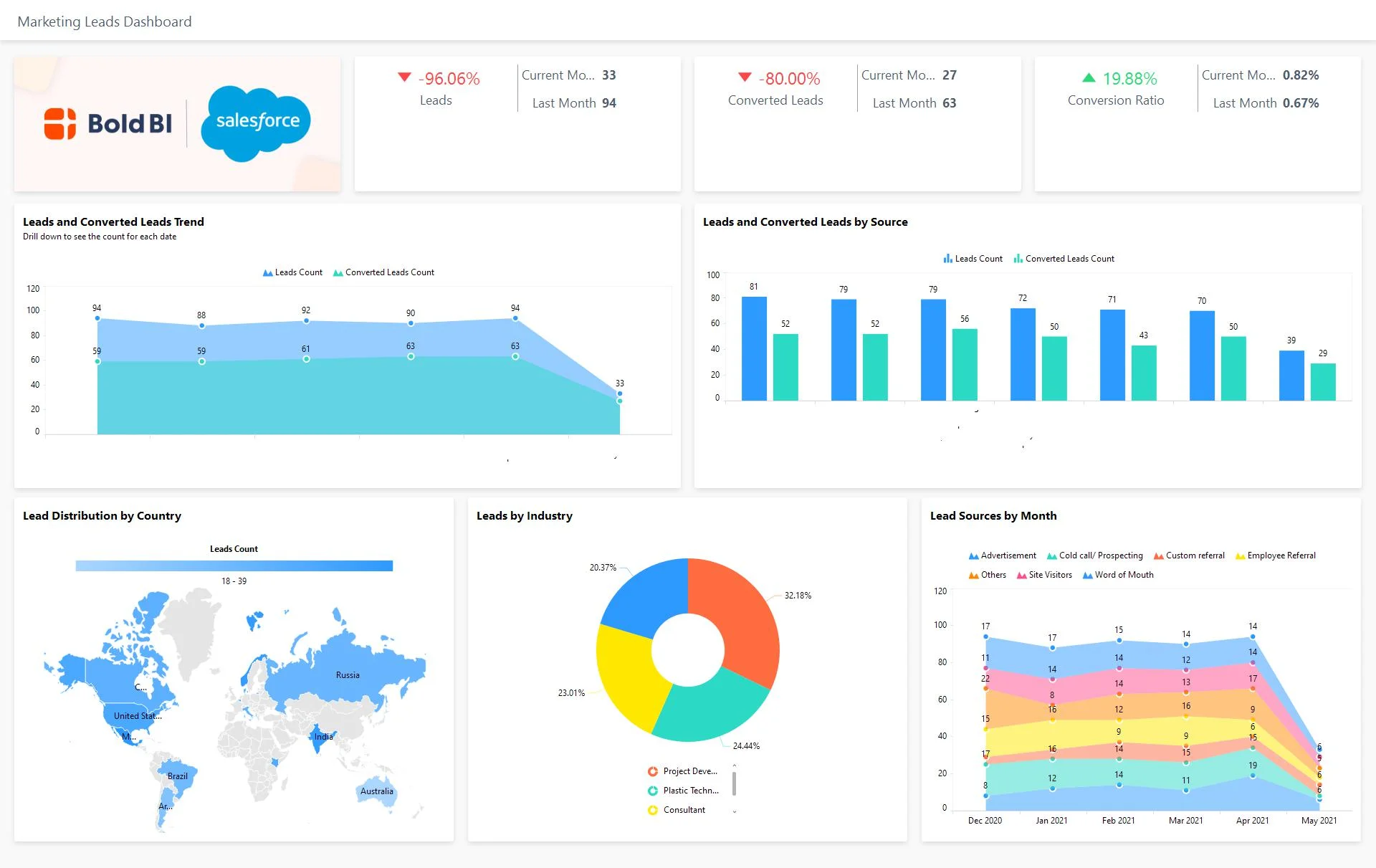Toggle Leads Count in by Source legend

[x=973, y=259]
